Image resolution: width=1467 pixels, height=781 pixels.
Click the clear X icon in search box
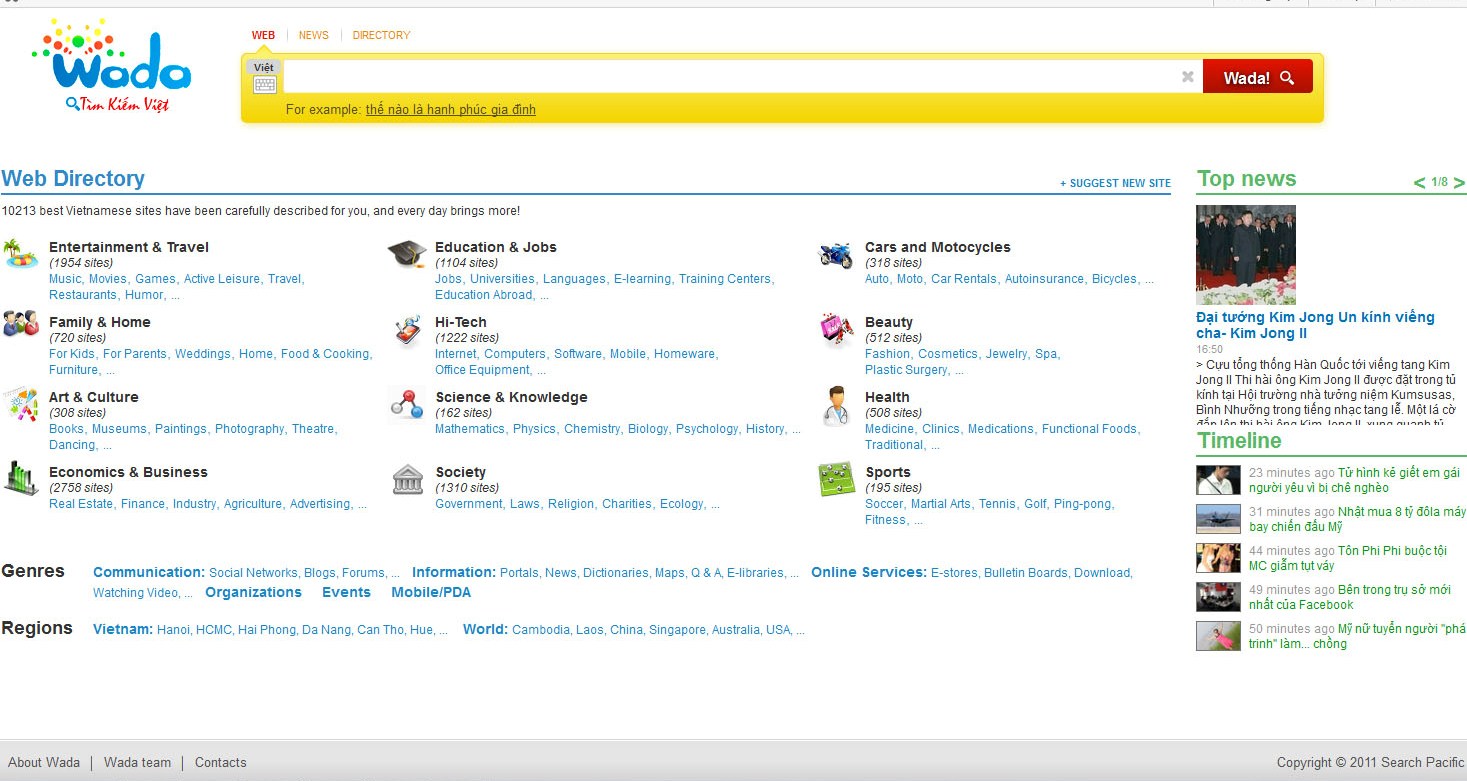[x=1187, y=77]
